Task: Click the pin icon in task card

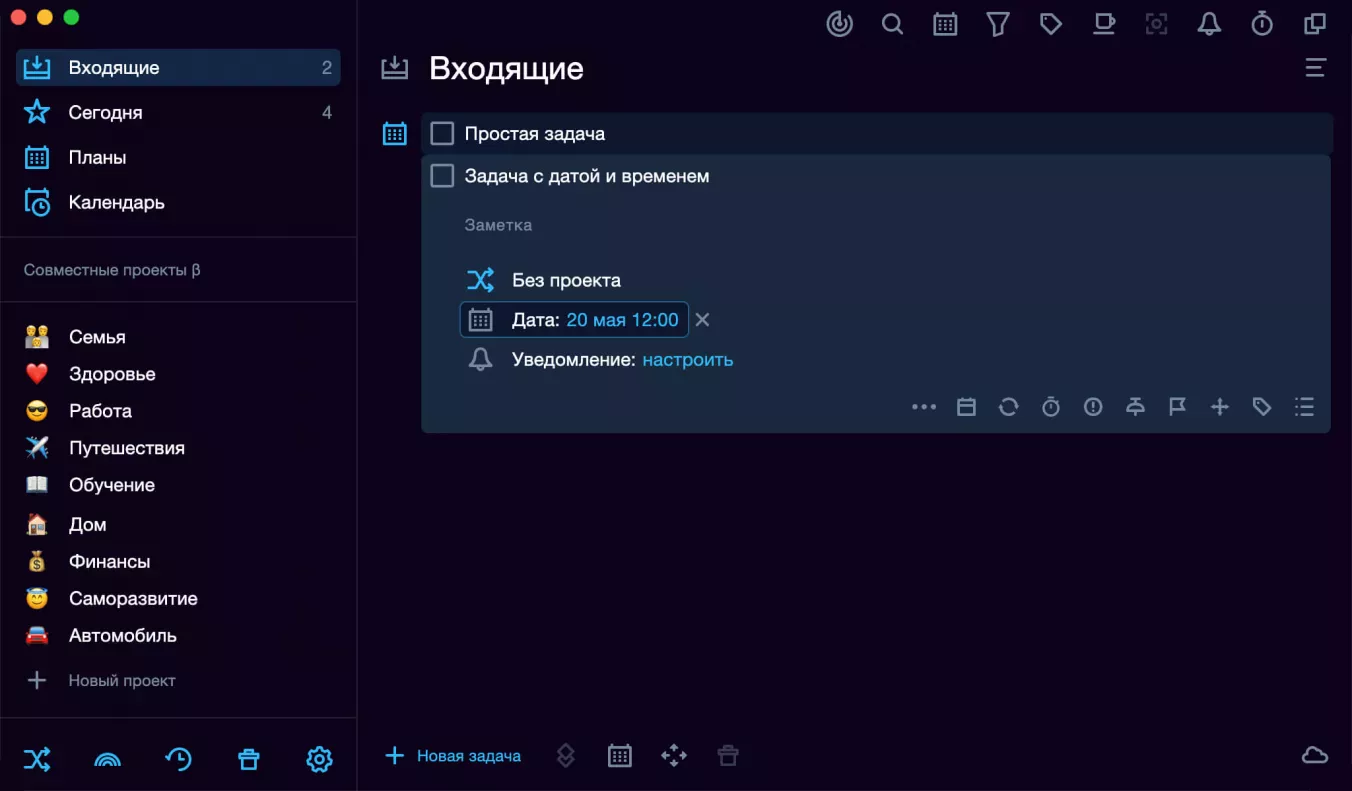Action: click(x=1135, y=407)
